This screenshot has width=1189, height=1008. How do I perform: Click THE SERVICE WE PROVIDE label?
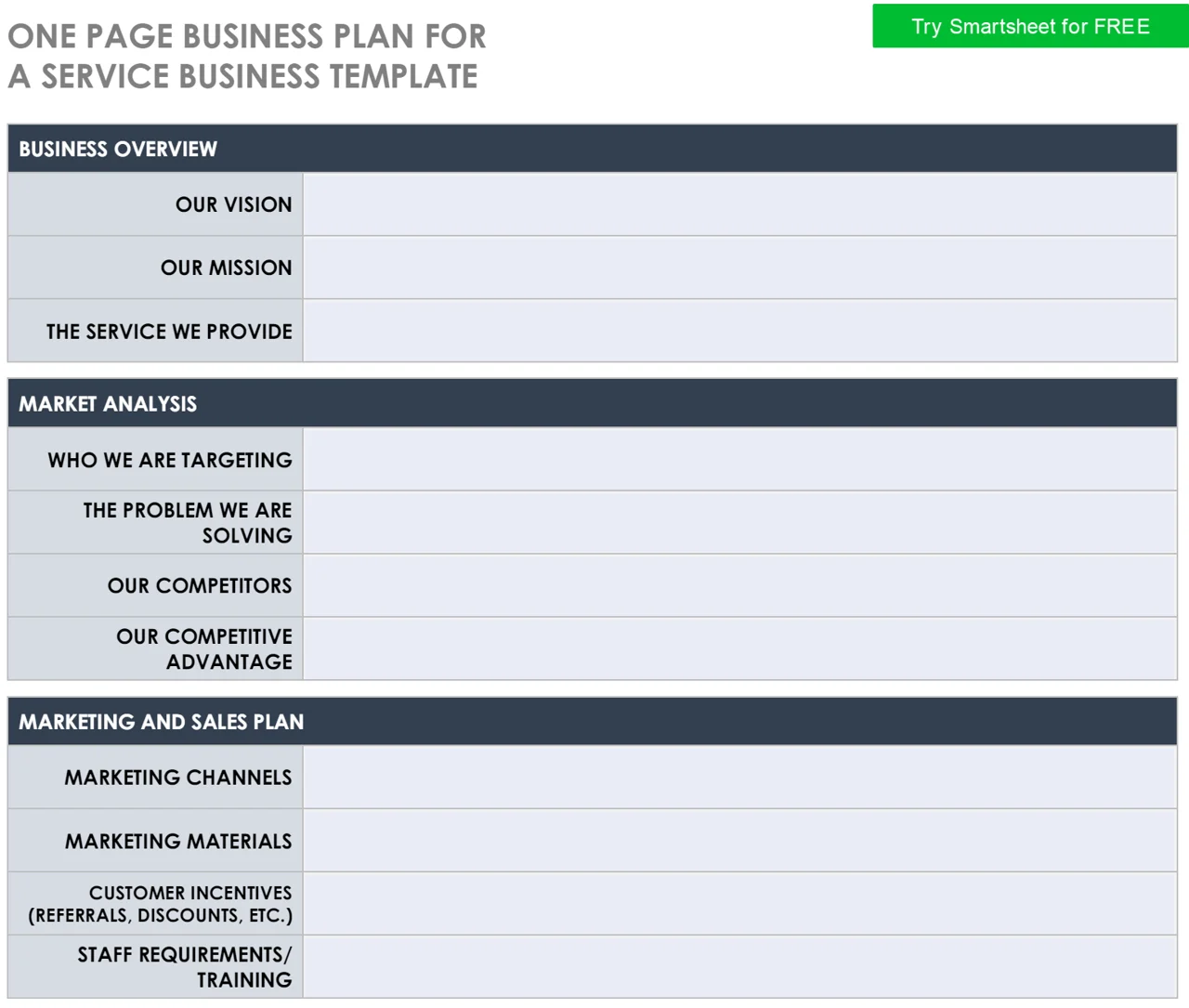pos(169,332)
